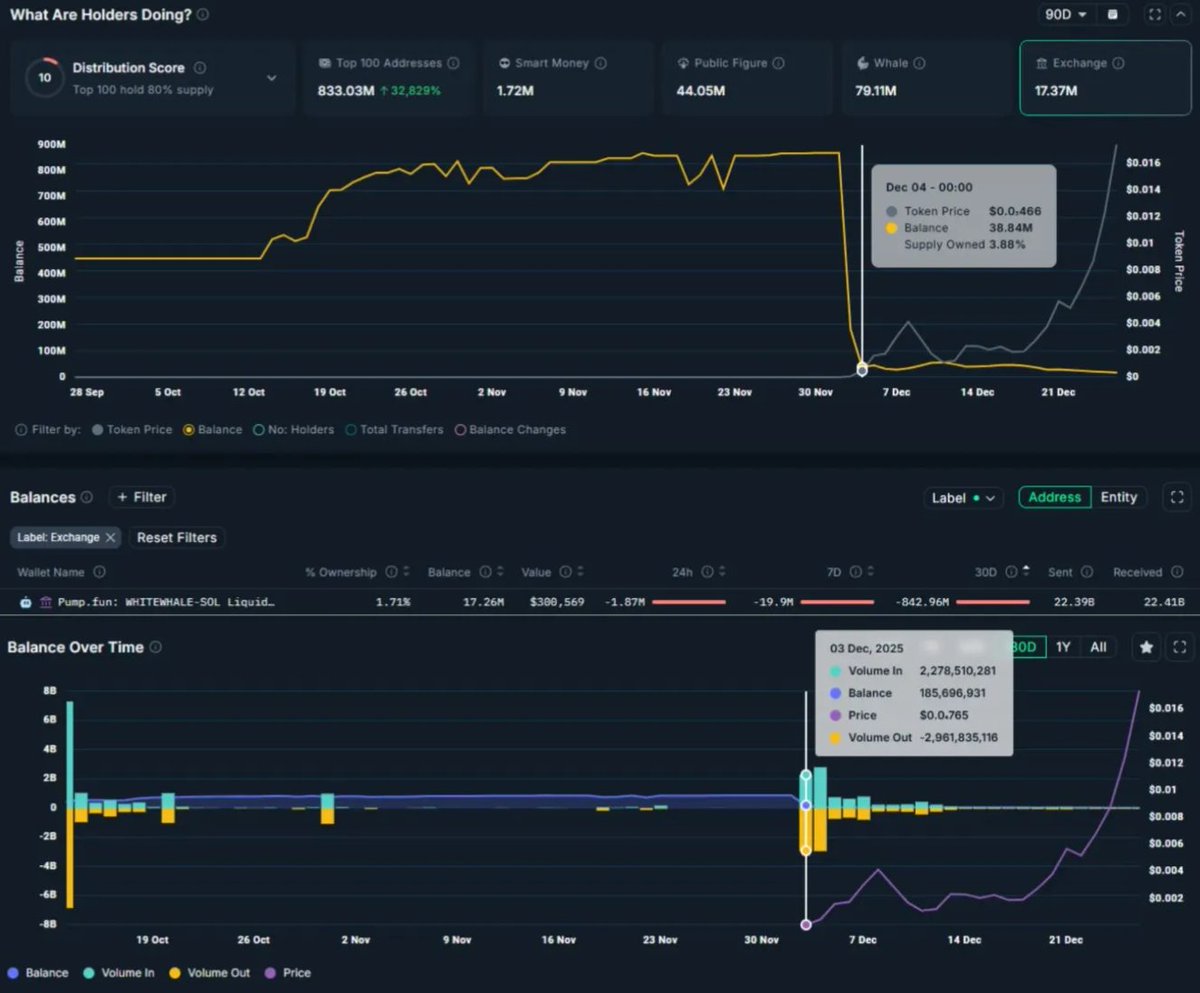Remove the Label: Exchange filter chip
This screenshot has width=1200, height=993.
pos(110,538)
